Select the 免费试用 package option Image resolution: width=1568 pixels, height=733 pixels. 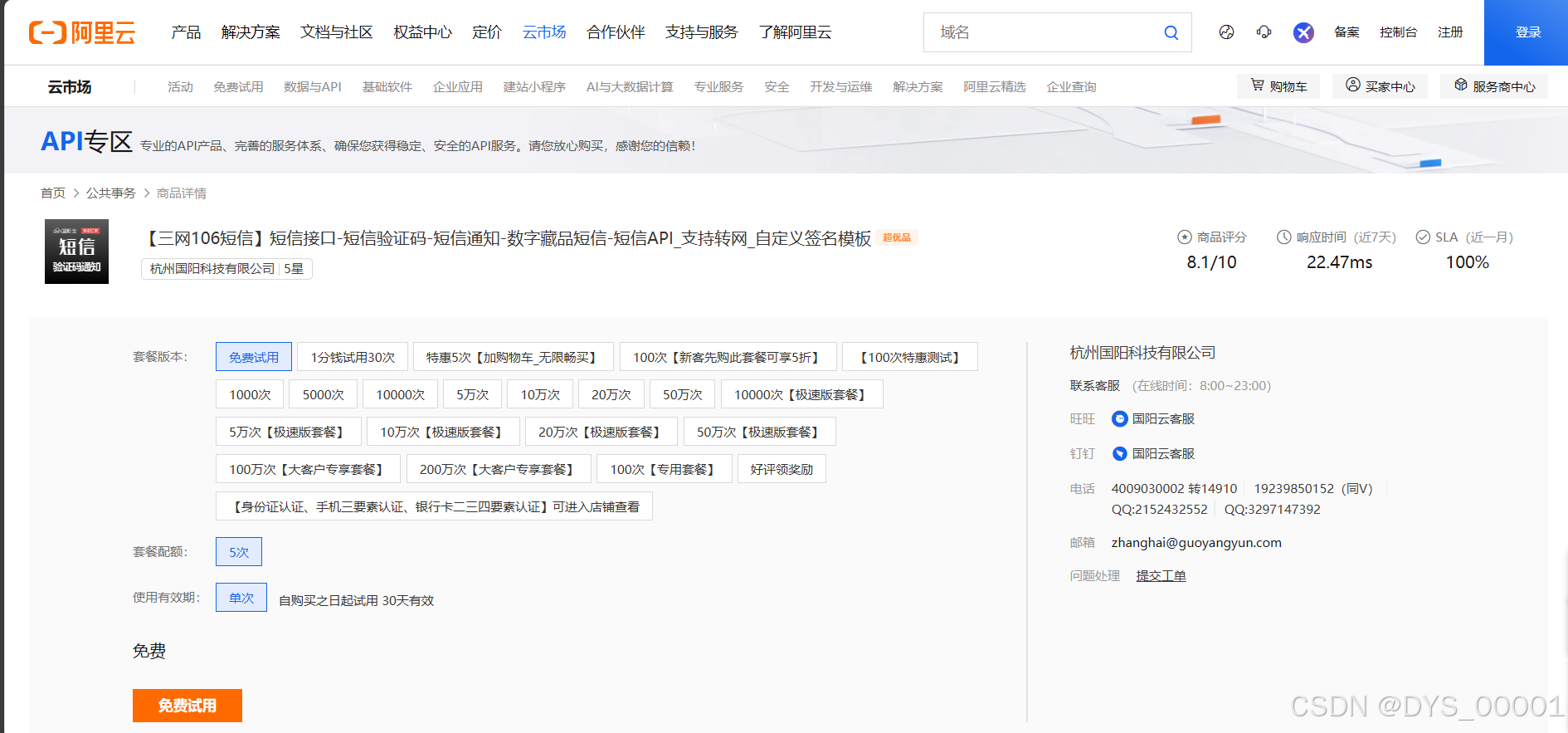(x=254, y=357)
